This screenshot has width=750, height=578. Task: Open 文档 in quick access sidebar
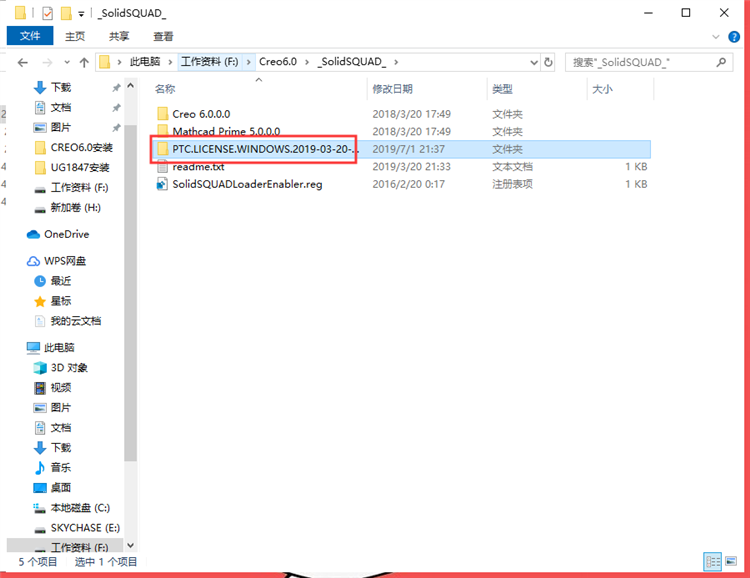pyautogui.click(x=61, y=108)
